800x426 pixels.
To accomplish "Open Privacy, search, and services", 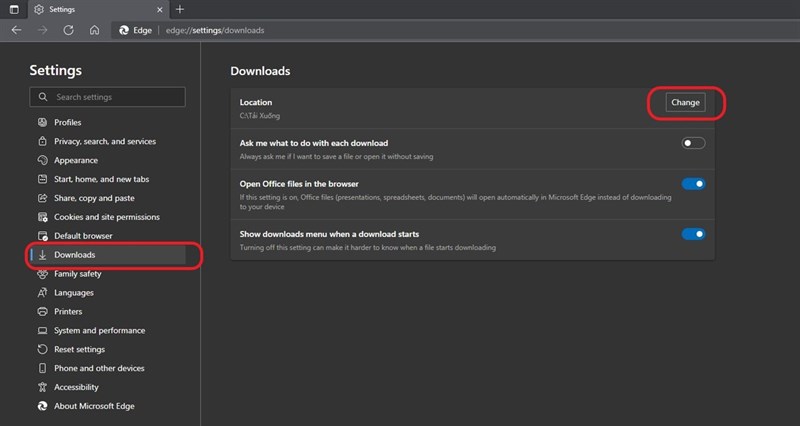I will pyautogui.click(x=107, y=141).
